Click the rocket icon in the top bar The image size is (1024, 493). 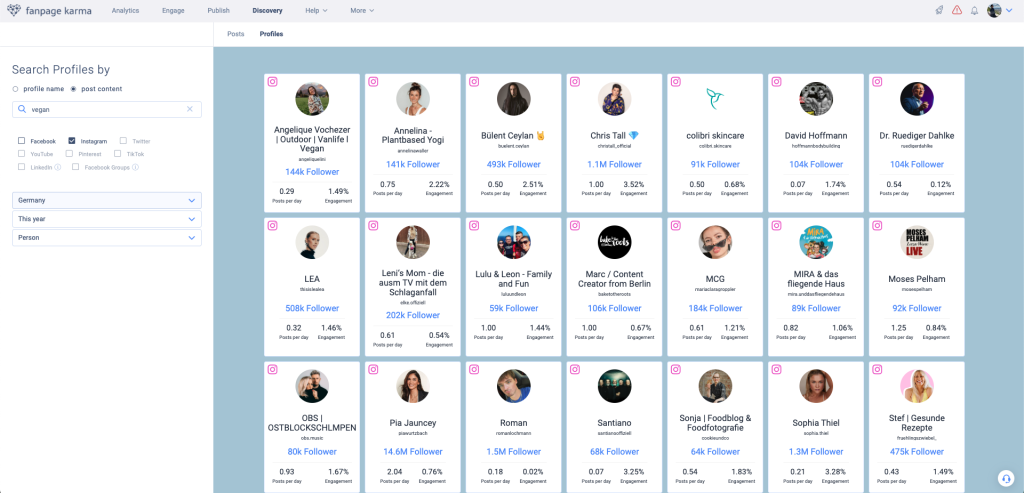939,10
